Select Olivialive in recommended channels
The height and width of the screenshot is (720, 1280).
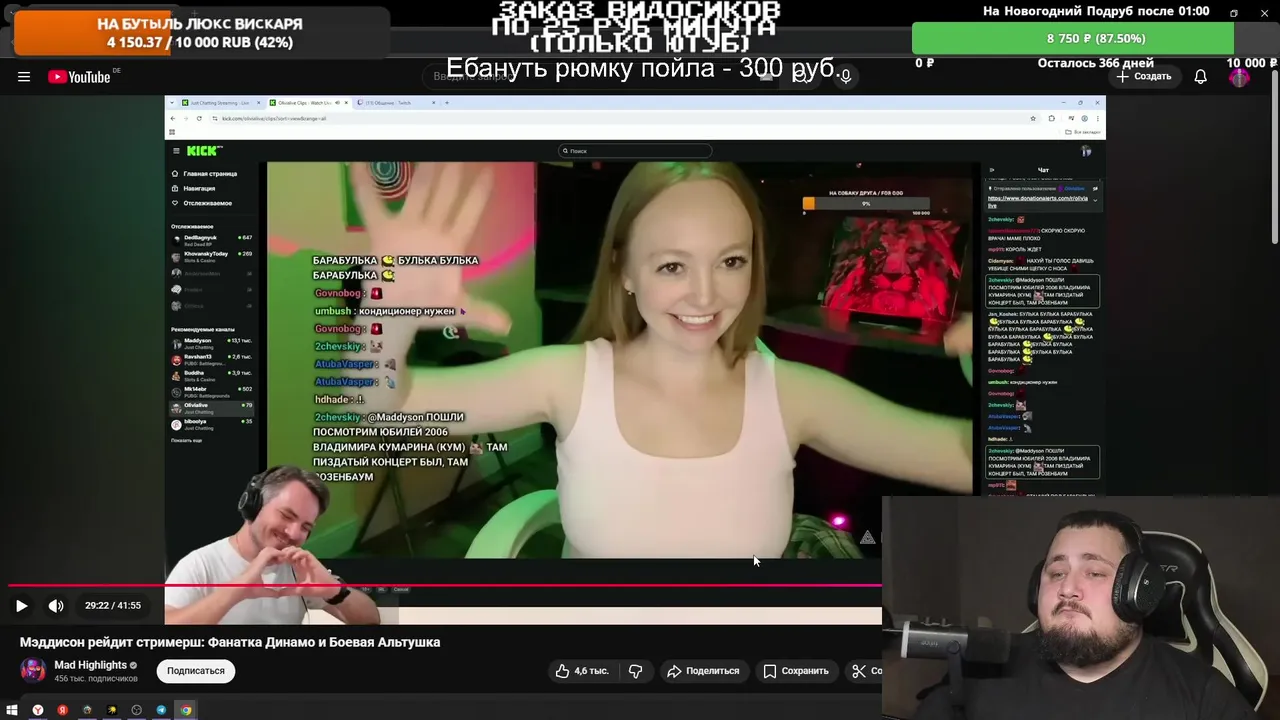coord(212,408)
